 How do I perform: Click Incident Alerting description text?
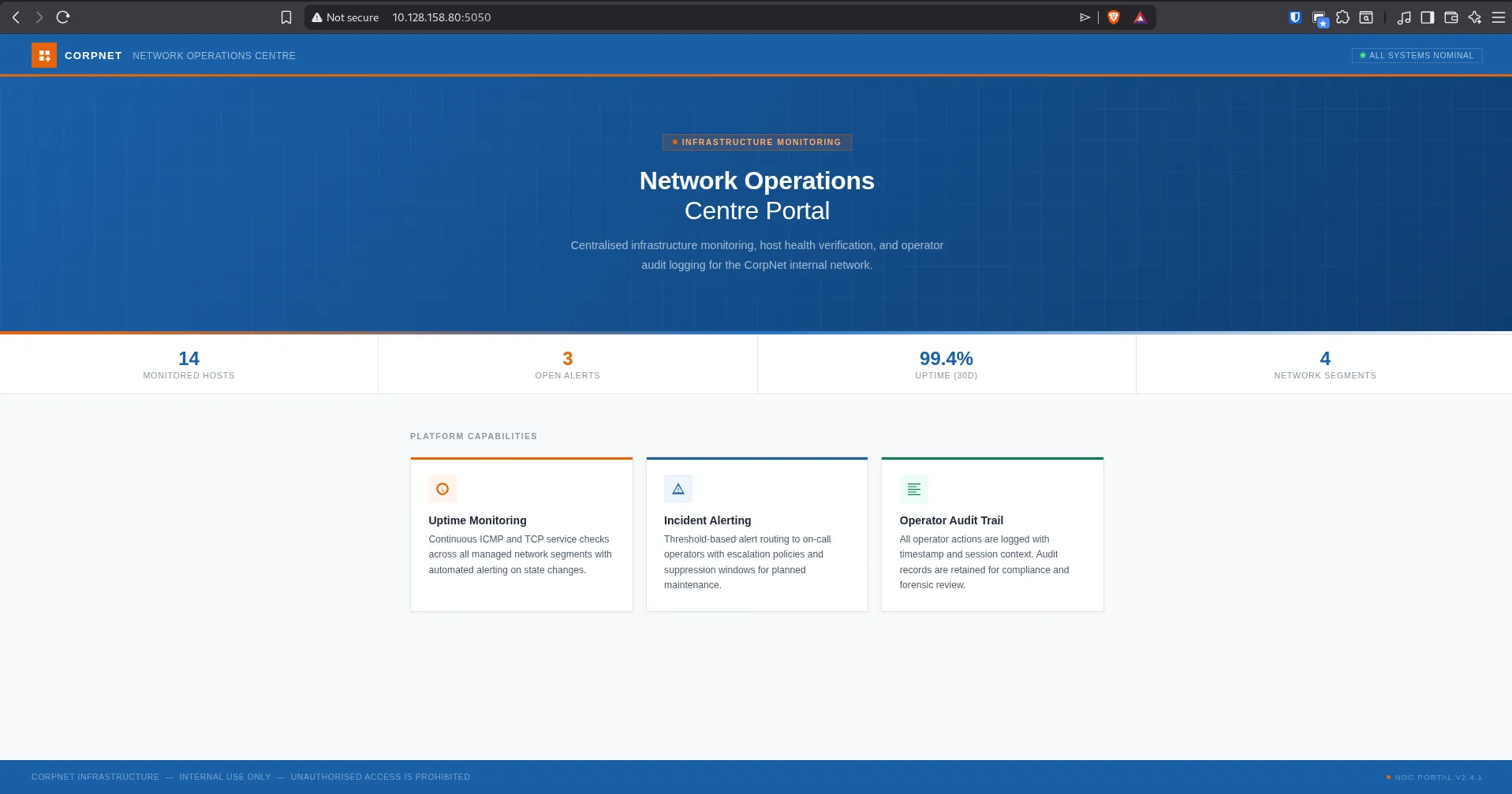[748, 562]
